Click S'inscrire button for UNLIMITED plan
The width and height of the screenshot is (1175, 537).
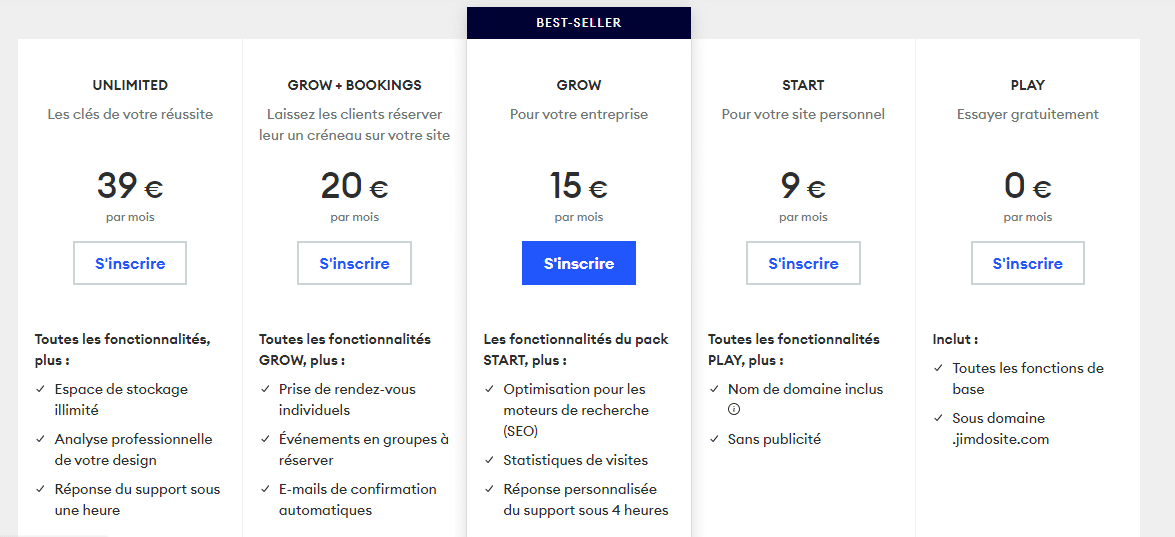pyautogui.click(x=130, y=263)
